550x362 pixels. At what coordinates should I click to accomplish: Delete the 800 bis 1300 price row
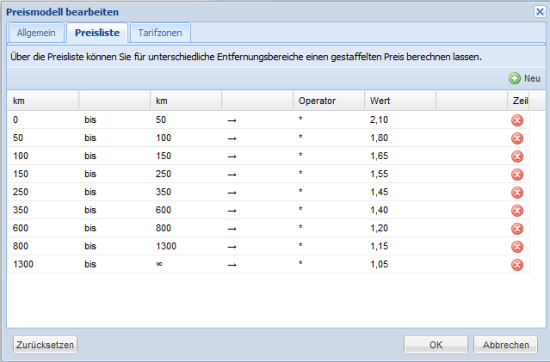(517, 247)
